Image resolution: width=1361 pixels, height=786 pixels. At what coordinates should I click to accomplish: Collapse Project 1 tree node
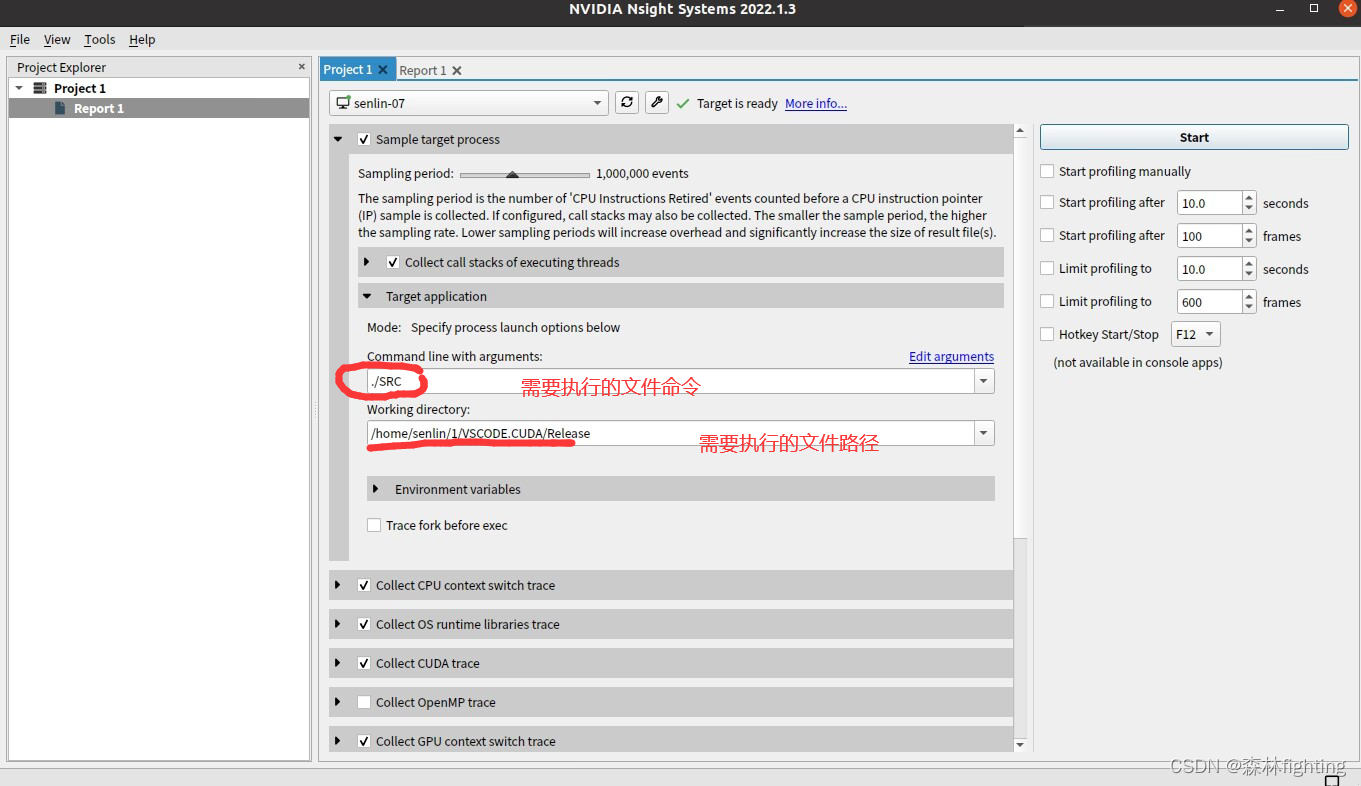point(19,88)
